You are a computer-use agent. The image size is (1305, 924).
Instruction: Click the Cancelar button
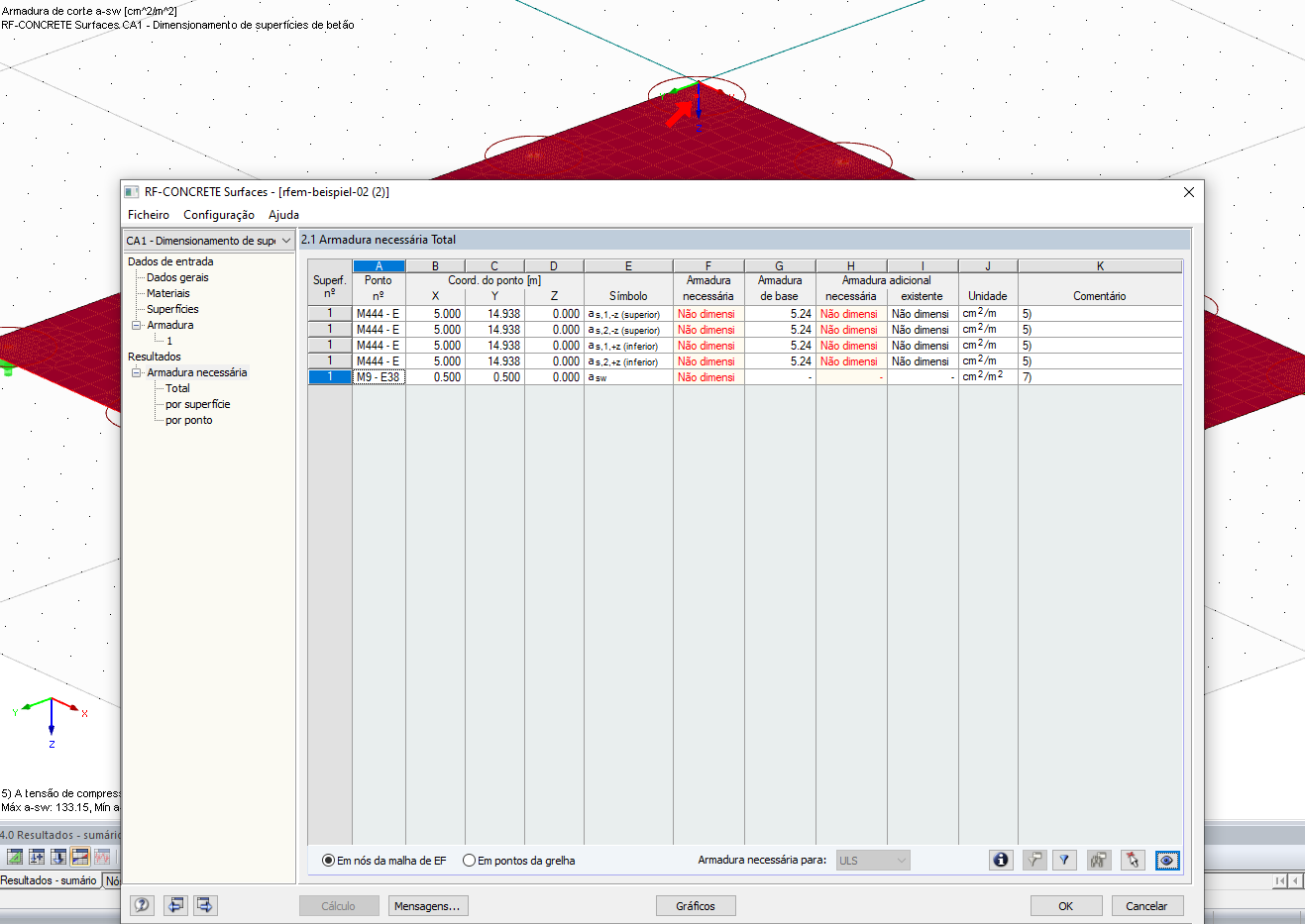click(1146, 906)
